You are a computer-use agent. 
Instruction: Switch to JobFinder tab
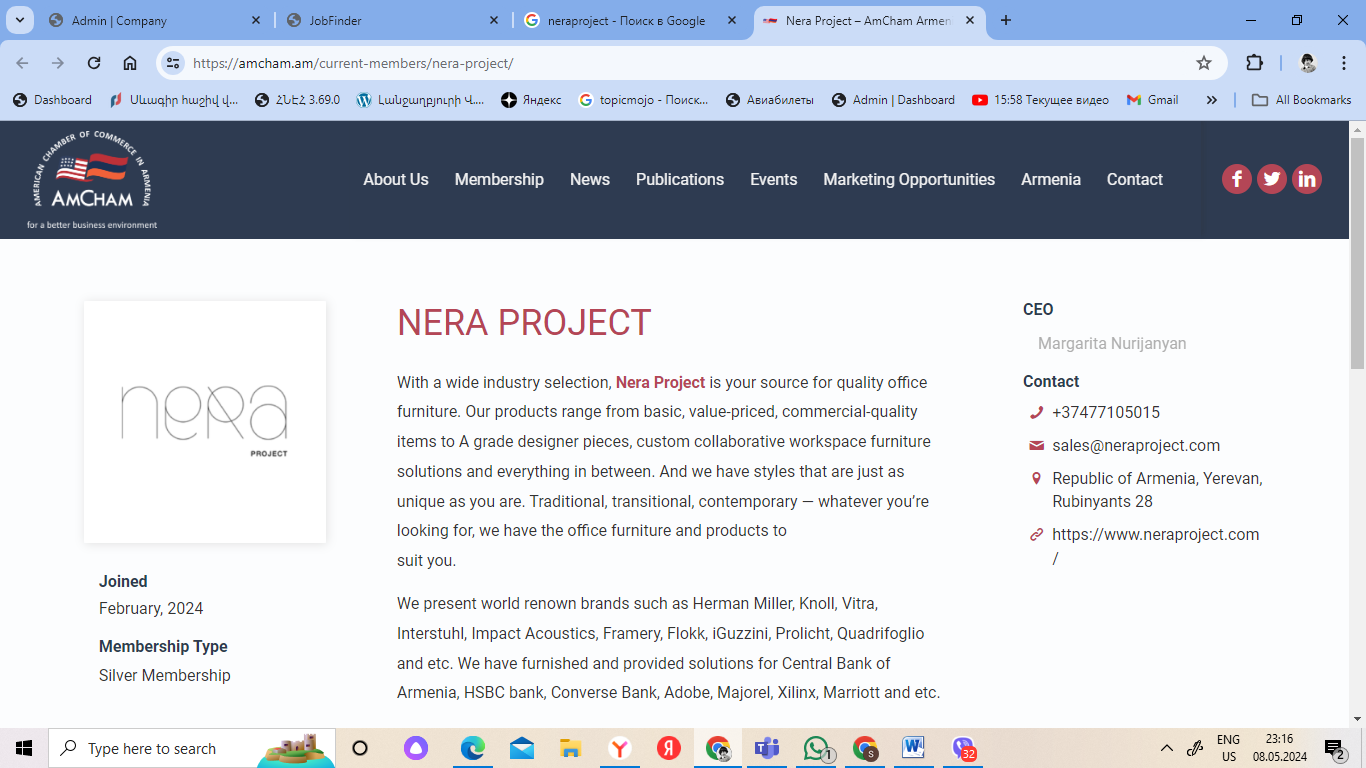391,20
